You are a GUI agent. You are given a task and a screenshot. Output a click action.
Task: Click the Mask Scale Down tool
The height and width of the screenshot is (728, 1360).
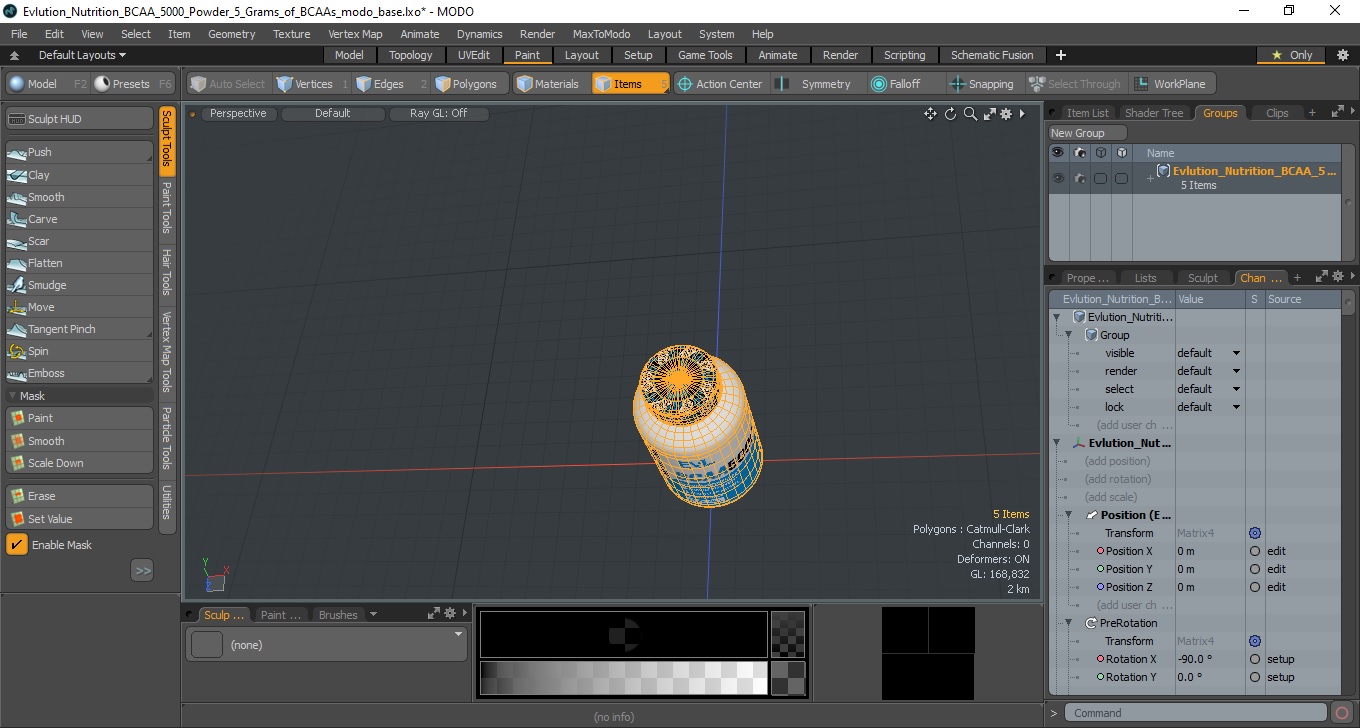click(79, 463)
